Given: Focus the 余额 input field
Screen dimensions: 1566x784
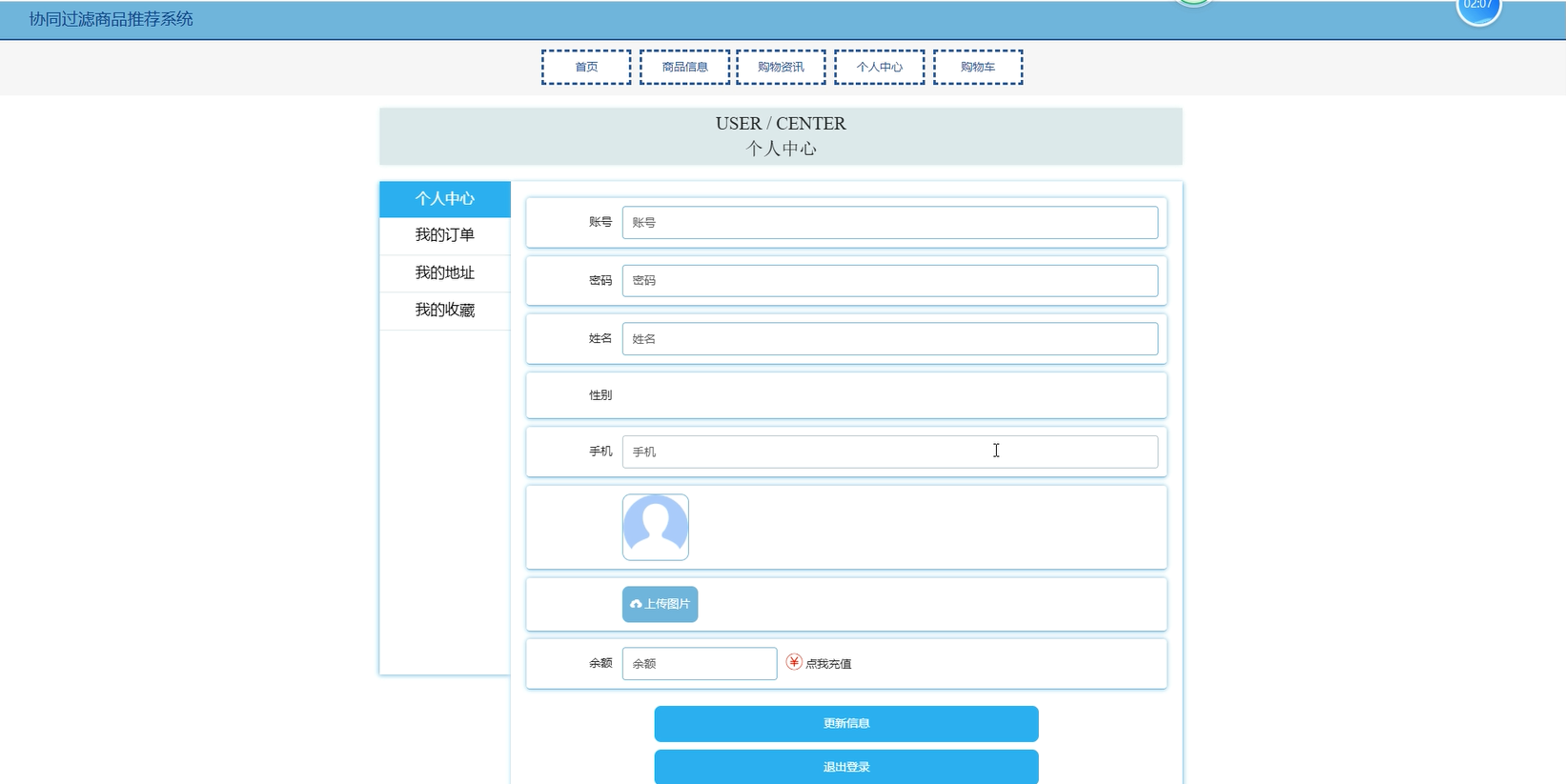Looking at the screenshot, I should (700, 663).
